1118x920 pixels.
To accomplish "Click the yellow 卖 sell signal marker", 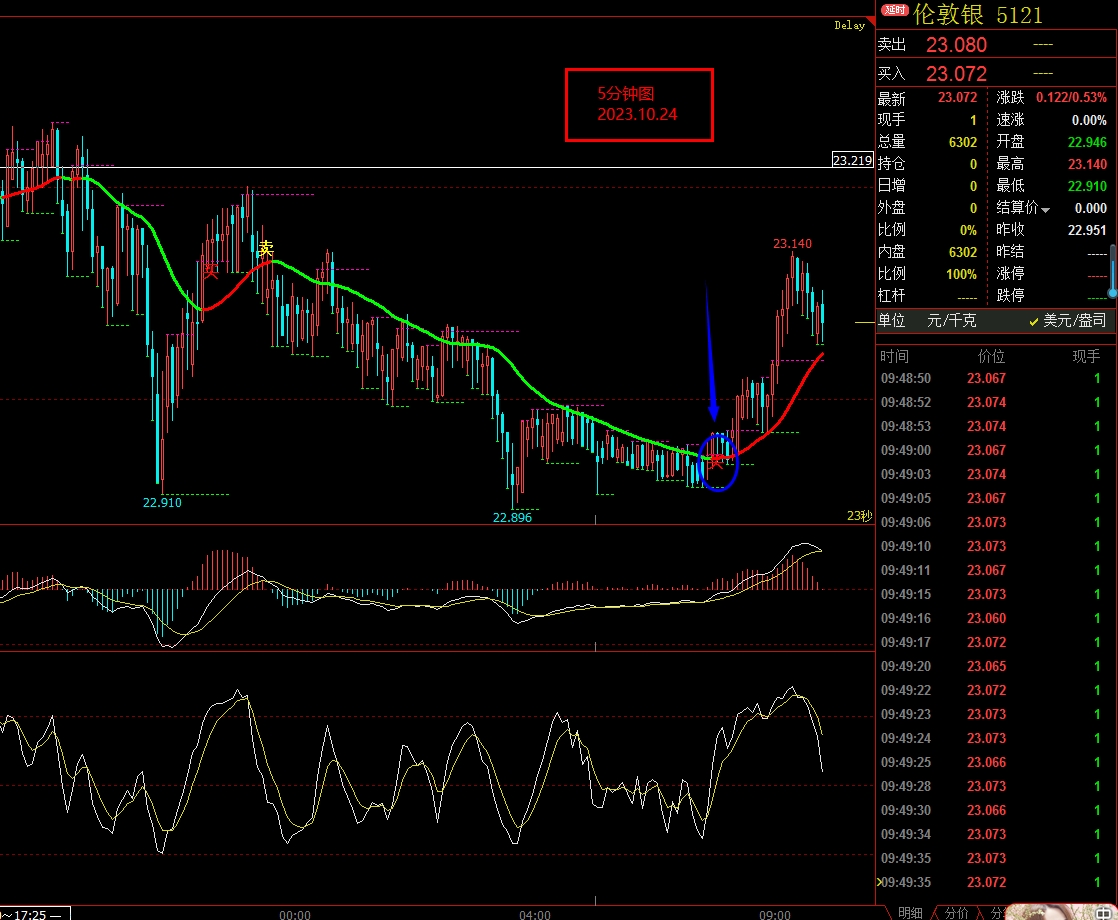I will pyautogui.click(x=265, y=249).
